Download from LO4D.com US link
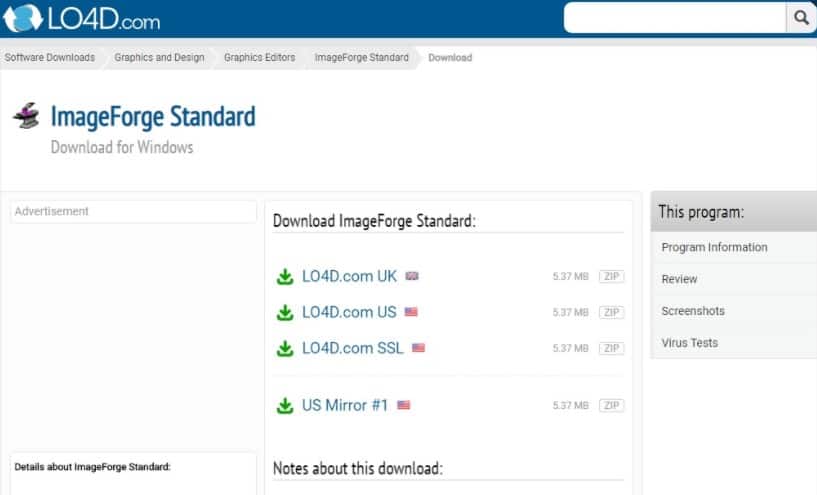817x495 pixels. coord(349,312)
